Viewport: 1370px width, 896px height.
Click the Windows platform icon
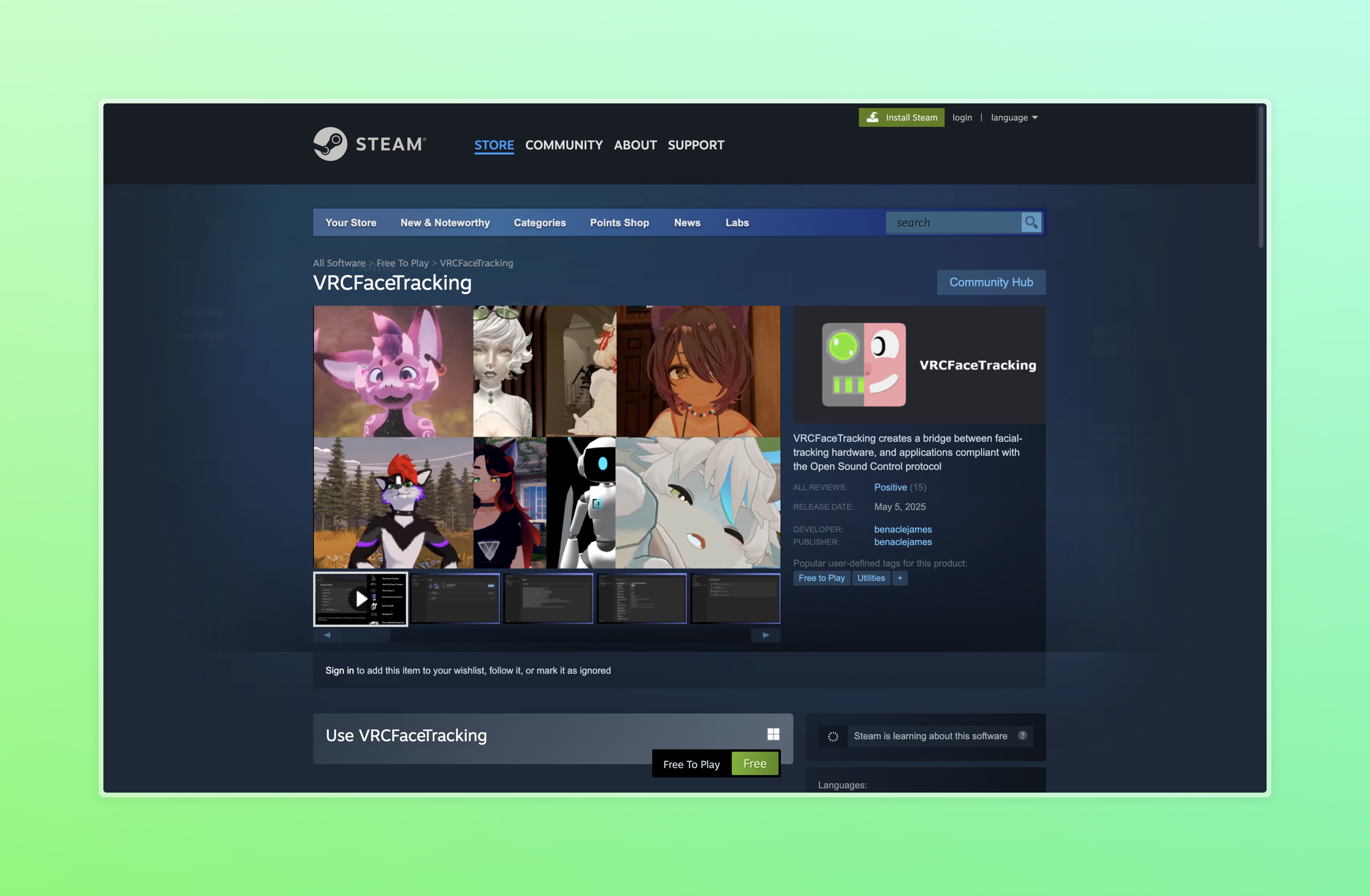click(x=773, y=734)
